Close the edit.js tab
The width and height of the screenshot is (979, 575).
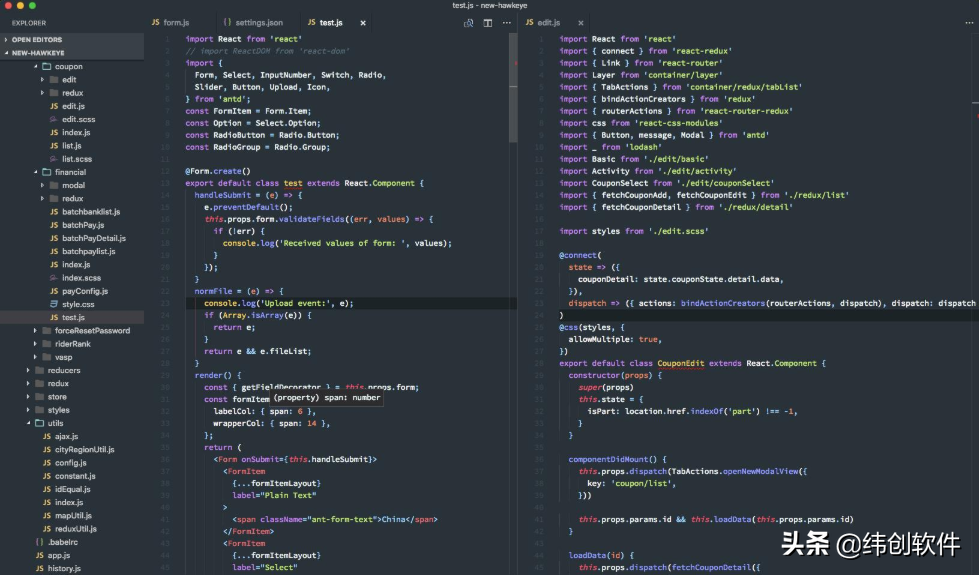(581, 22)
